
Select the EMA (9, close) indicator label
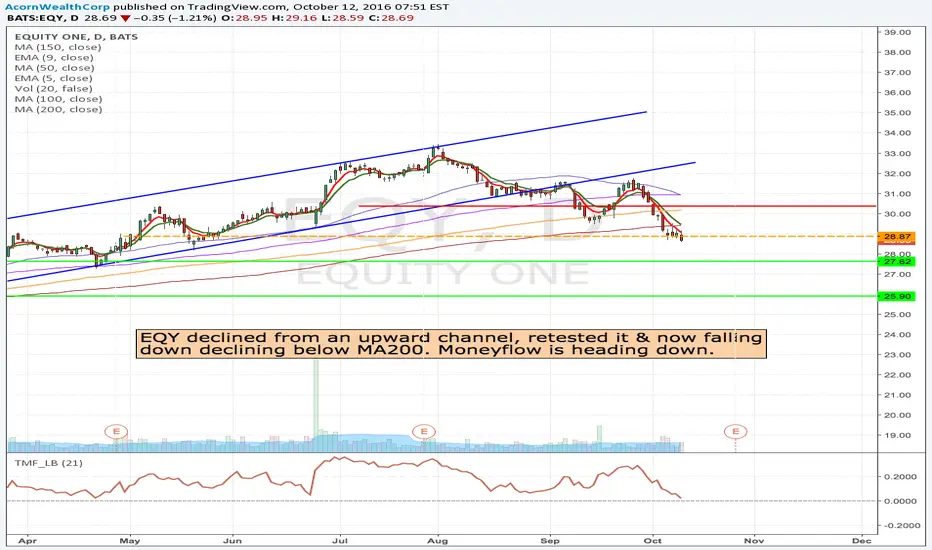[54, 58]
